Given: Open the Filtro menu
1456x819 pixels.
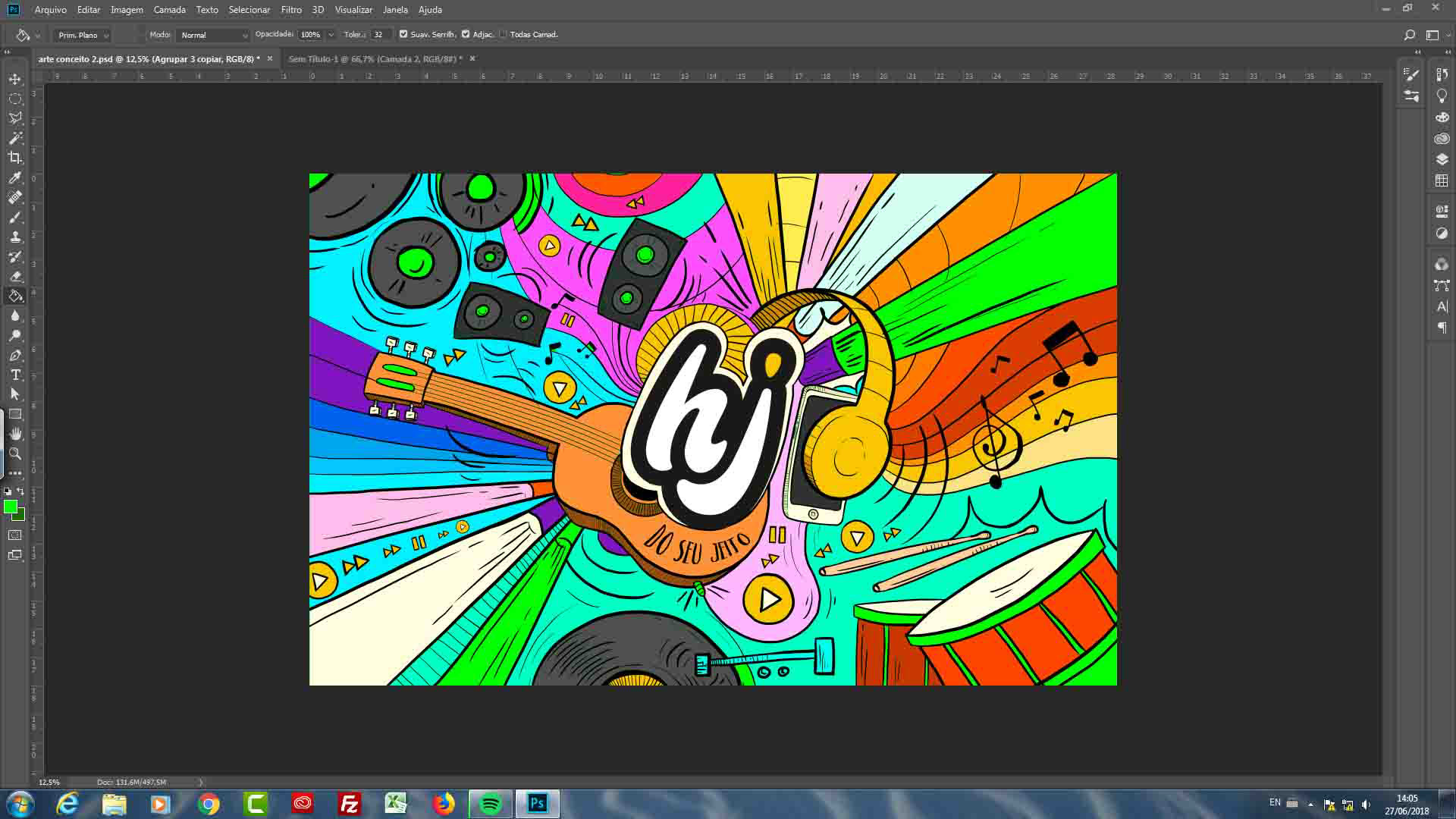Looking at the screenshot, I should 291,10.
